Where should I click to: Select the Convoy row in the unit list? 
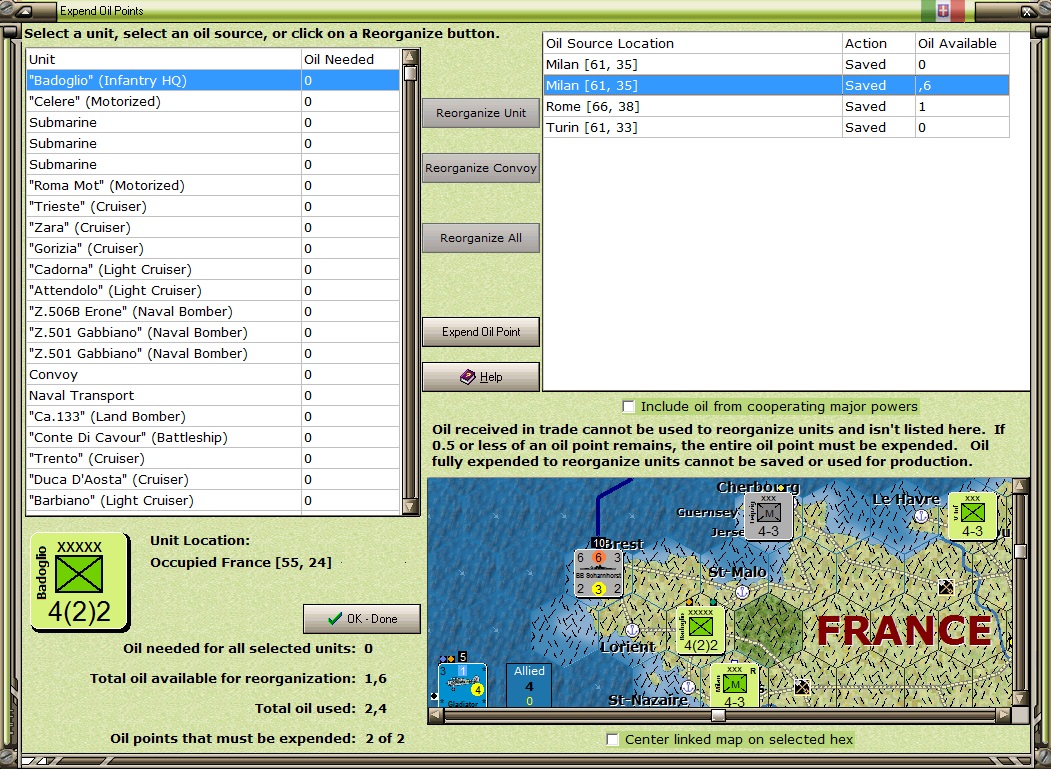pyautogui.click(x=213, y=374)
